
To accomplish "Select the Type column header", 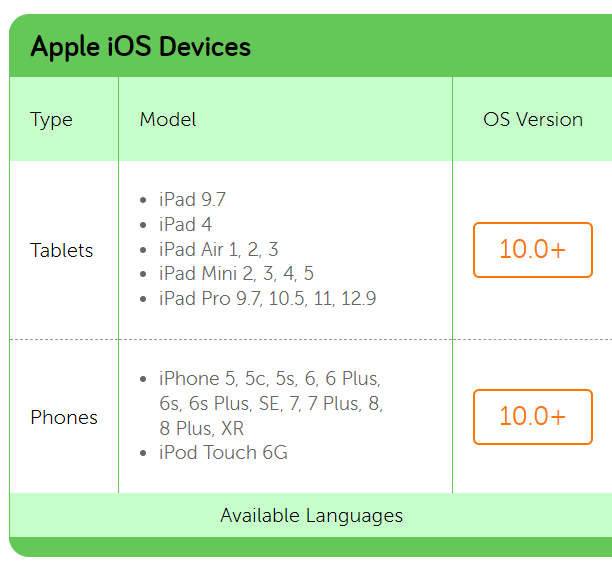I will (51, 119).
